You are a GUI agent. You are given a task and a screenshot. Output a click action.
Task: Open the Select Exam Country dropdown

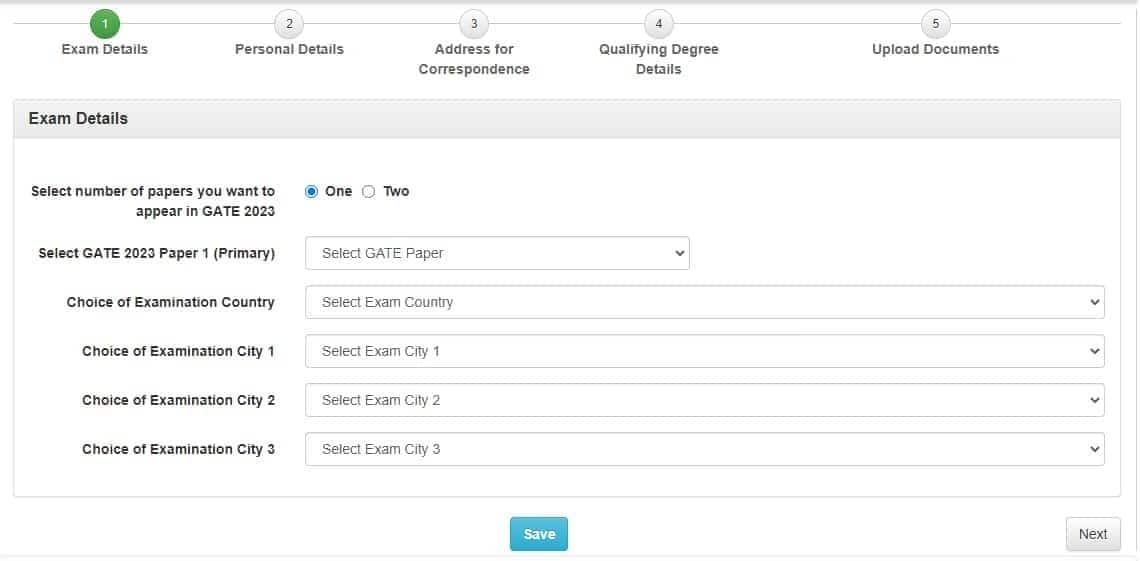click(x=705, y=302)
